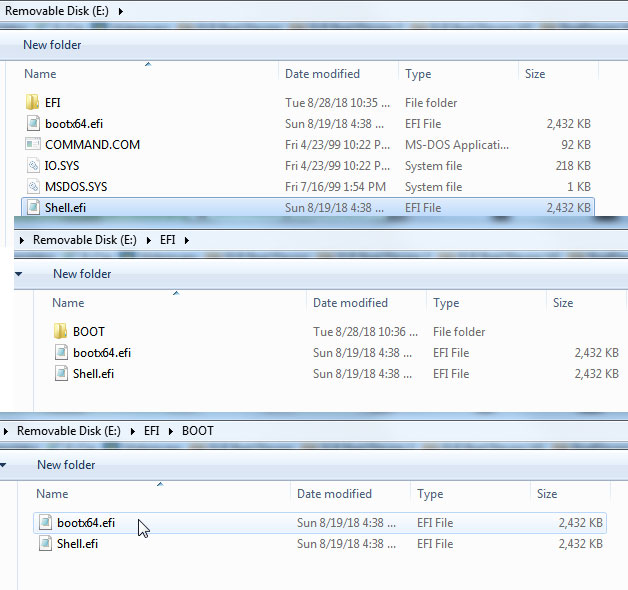628x590 pixels.
Task: Open dropdown arrow left of New folder in EFI window
Action: coord(18,274)
